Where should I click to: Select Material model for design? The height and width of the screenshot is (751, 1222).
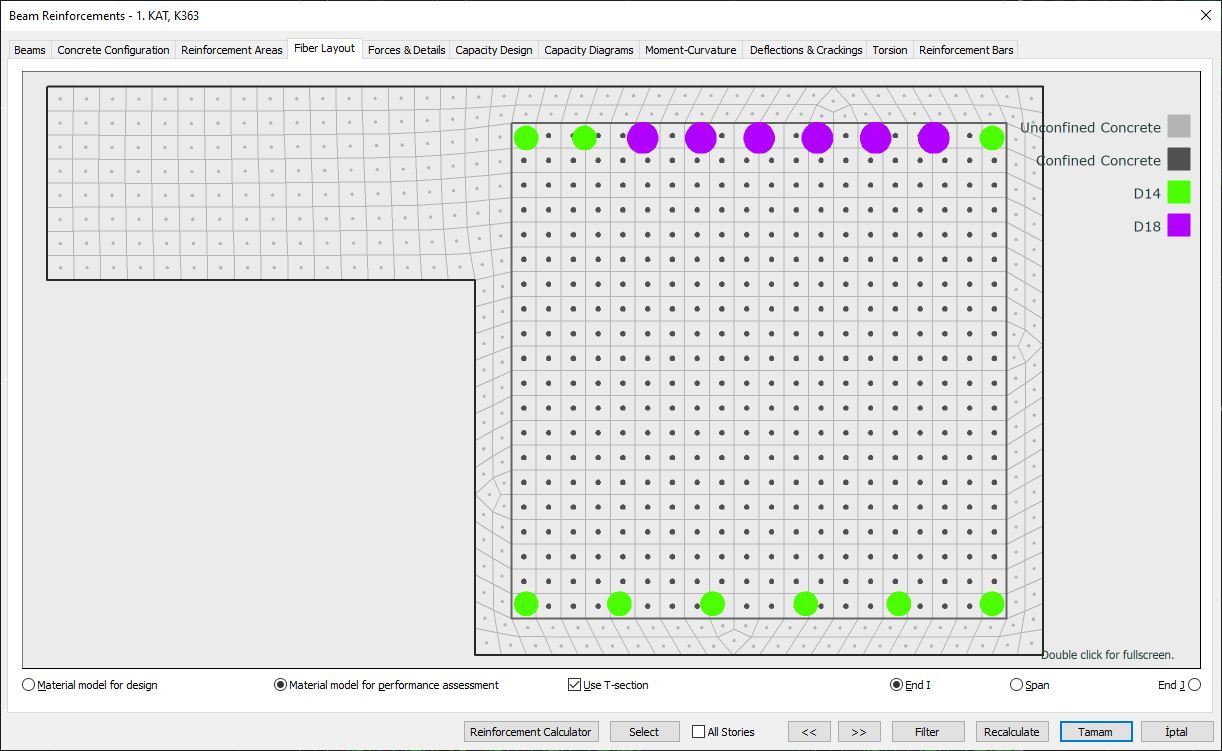28,685
